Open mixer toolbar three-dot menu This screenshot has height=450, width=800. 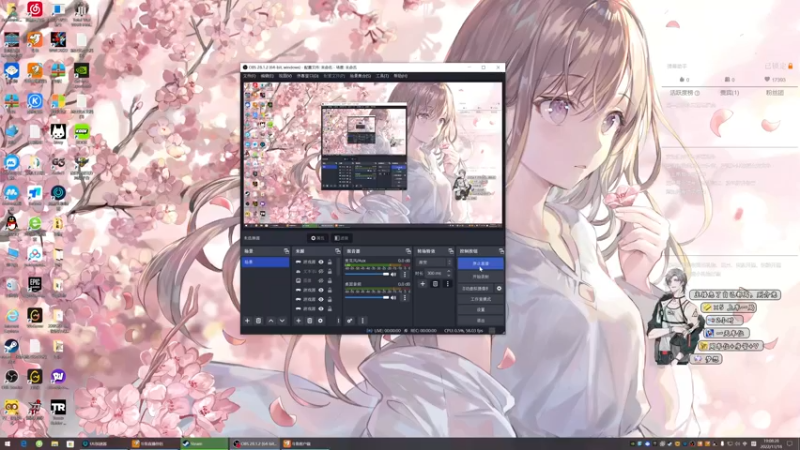pos(363,321)
